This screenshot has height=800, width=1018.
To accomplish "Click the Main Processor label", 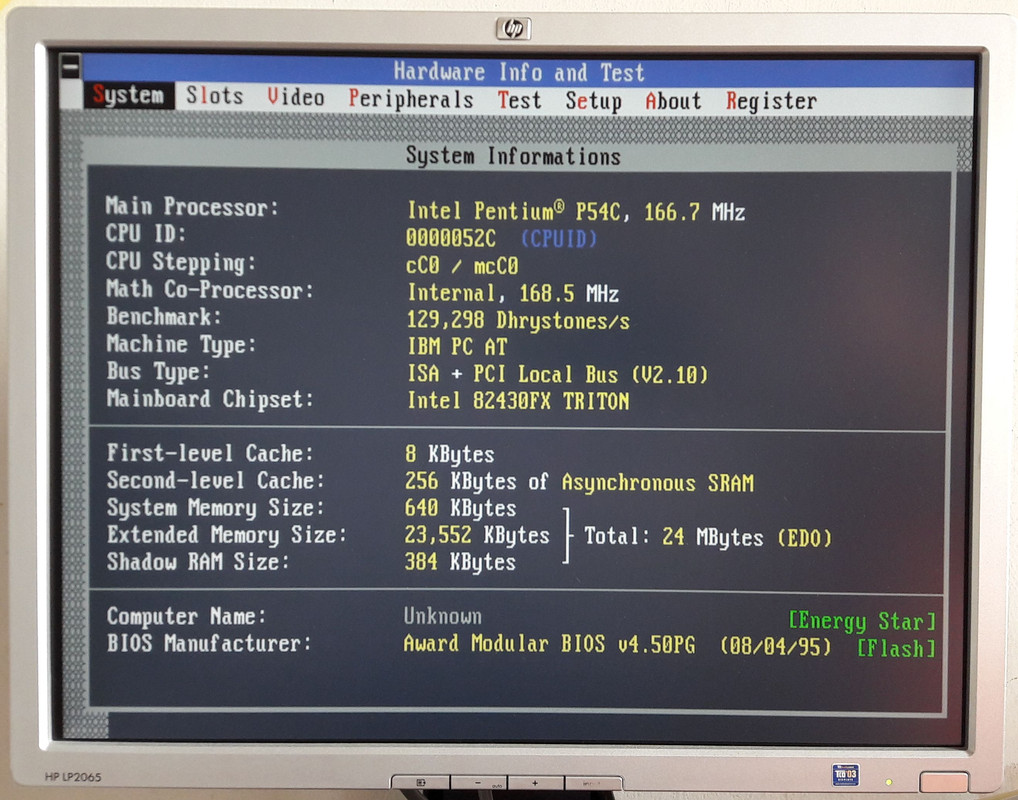I will (192, 207).
